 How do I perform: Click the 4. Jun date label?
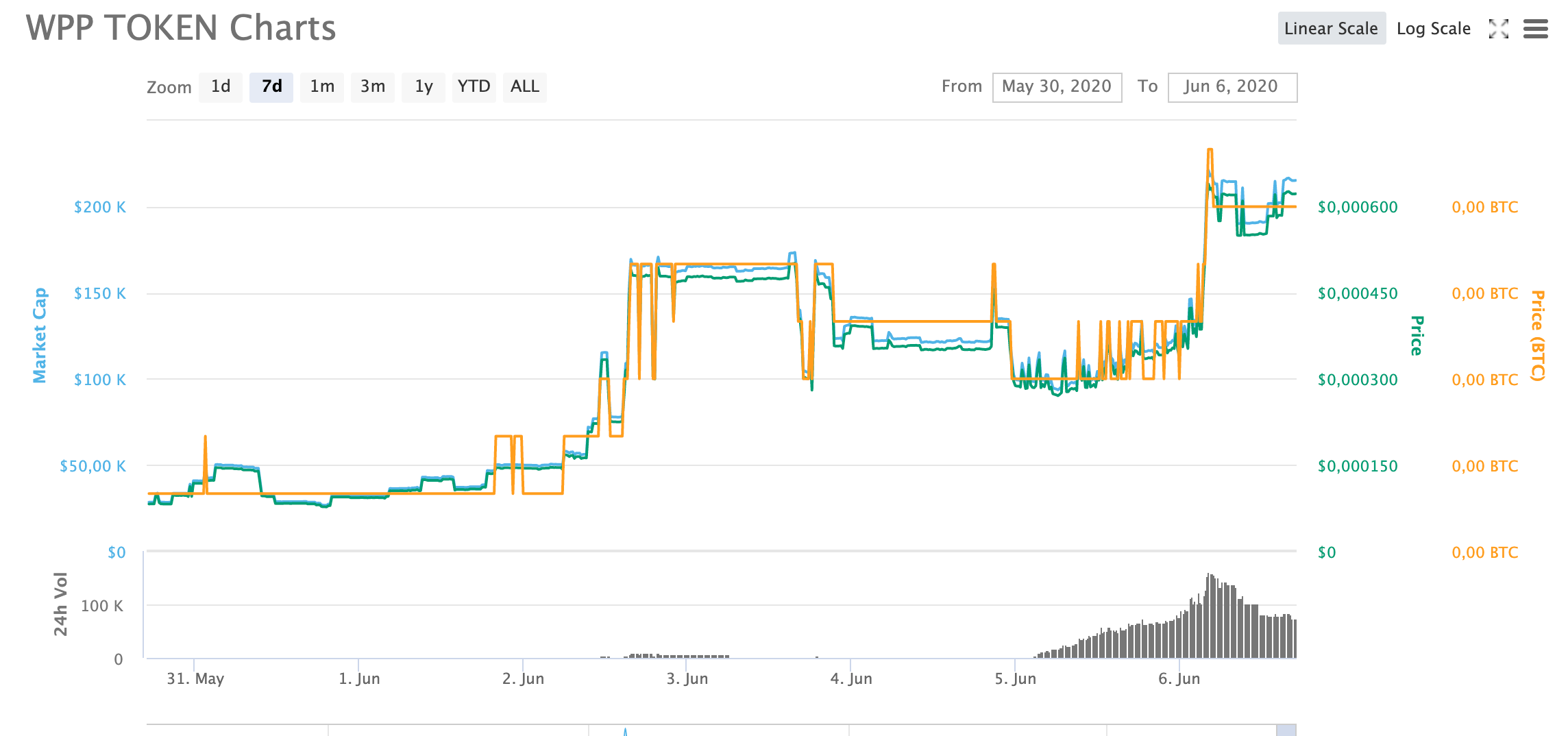pyautogui.click(x=851, y=678)
